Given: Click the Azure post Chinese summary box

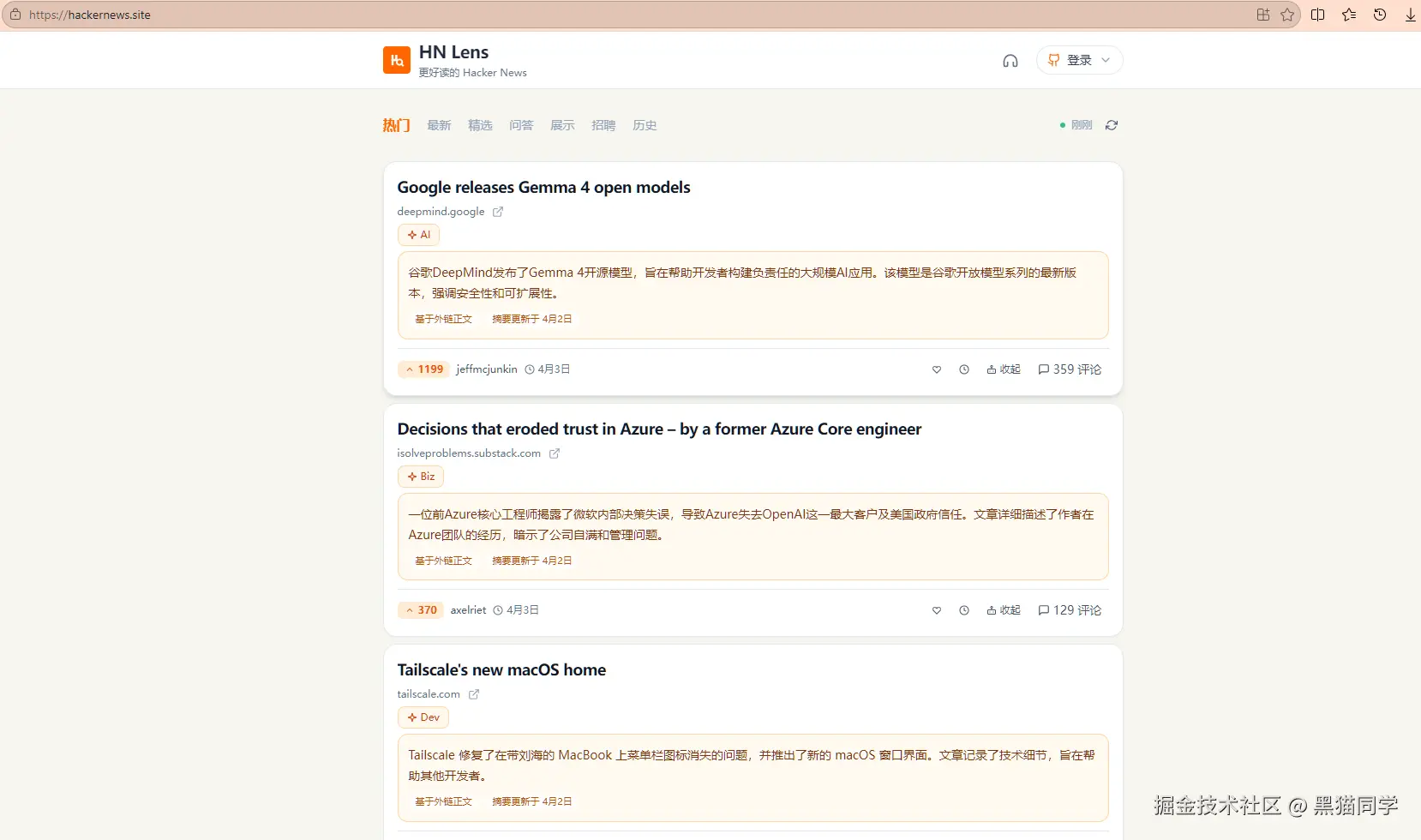Looking at the screenshot, I should (752, 537).
